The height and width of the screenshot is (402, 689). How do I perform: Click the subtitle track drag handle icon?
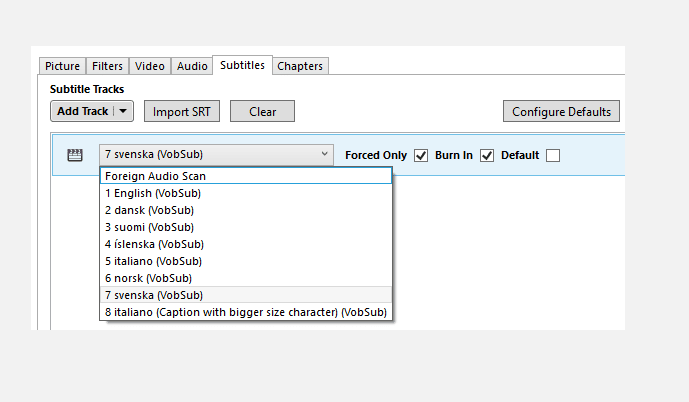point(74,155)
